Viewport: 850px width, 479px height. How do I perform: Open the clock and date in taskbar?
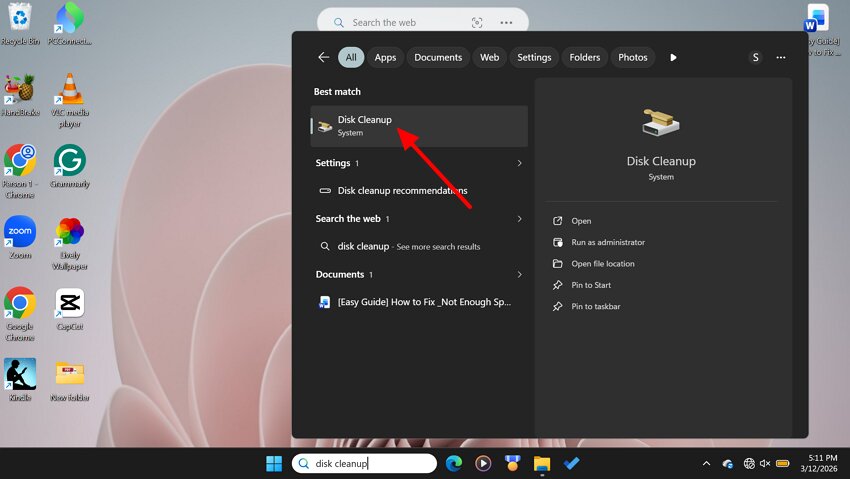coord(819,463)
